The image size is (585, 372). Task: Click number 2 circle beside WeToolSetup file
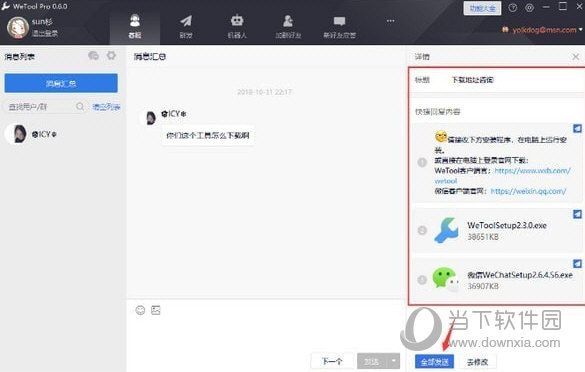click(422, 230)
